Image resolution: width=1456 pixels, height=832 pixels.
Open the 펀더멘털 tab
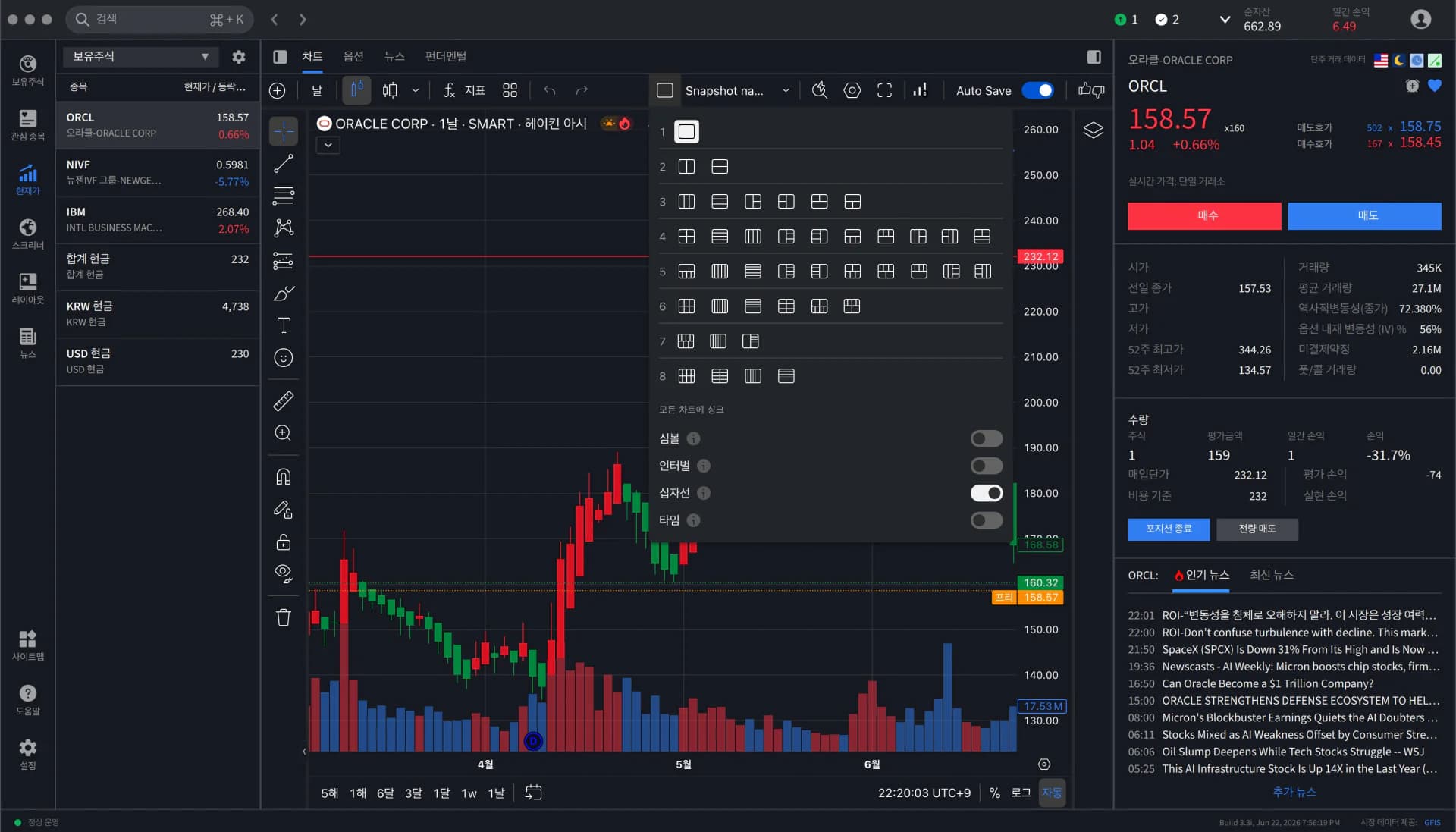(446, 57)
